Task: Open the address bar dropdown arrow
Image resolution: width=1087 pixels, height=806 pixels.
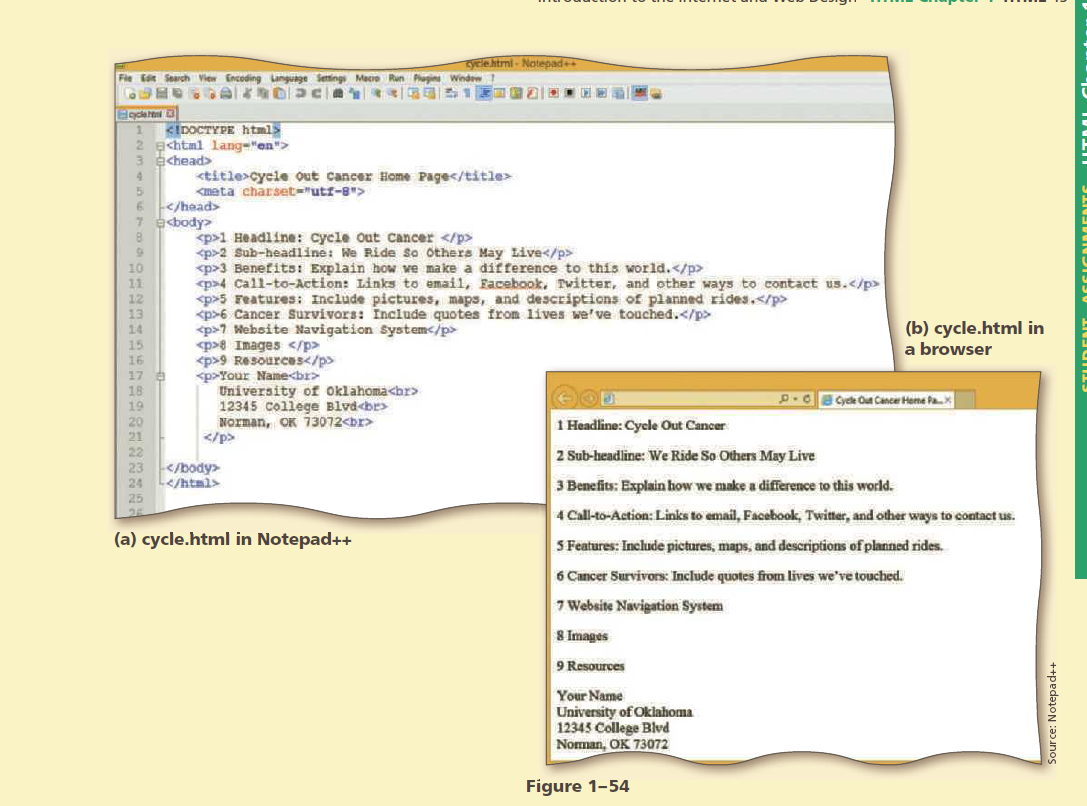Action: 795,399
